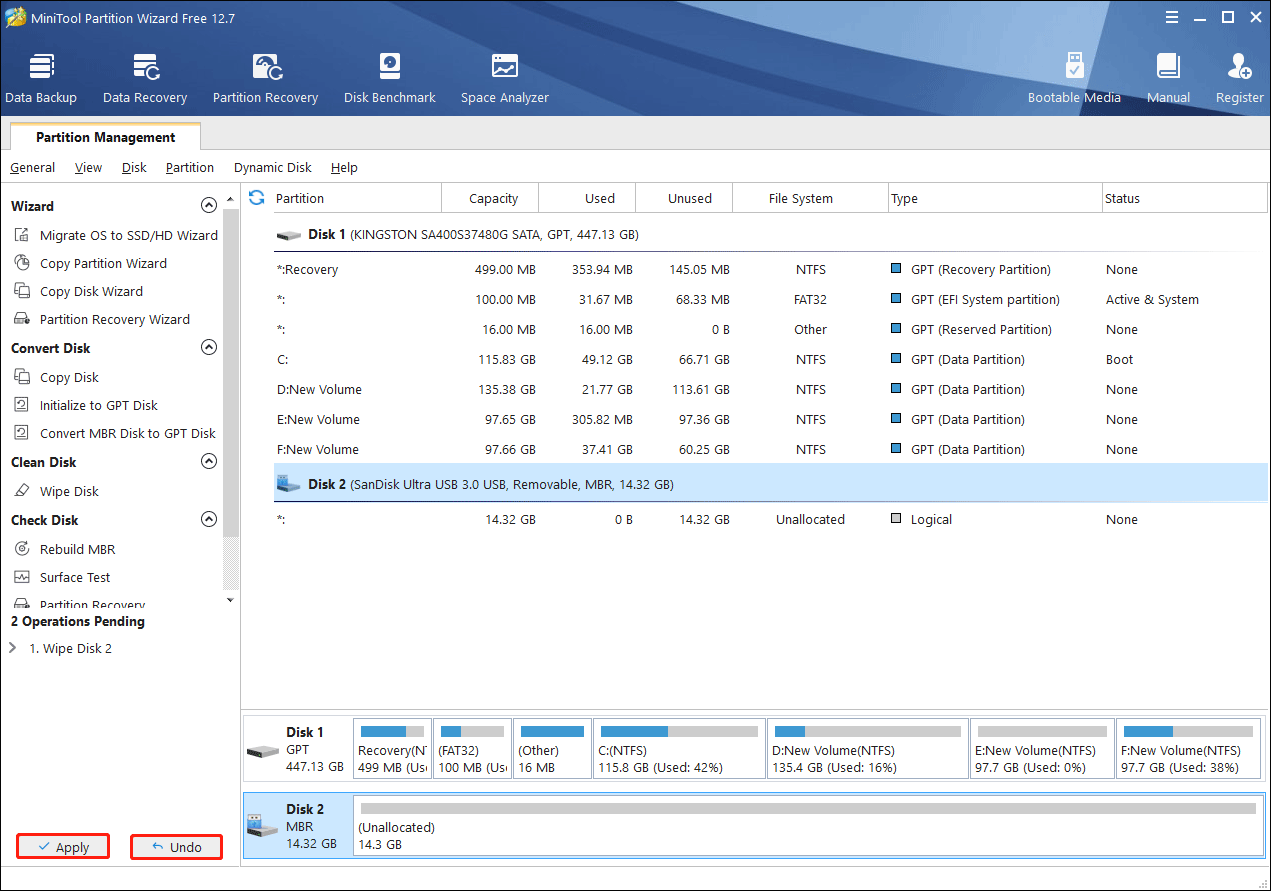Open the Manual
The width and height of the screenshot is (1271, 891).
(x=1168, y=78)
